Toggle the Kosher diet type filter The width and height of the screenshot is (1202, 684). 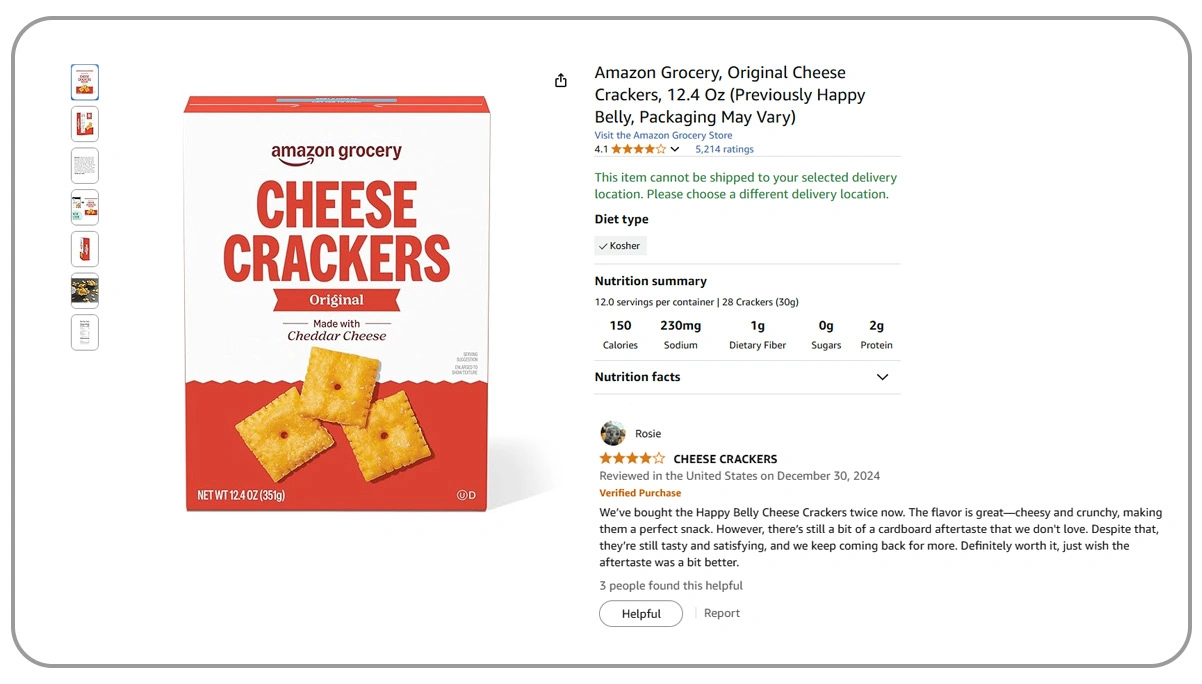(x=619, y=245)
